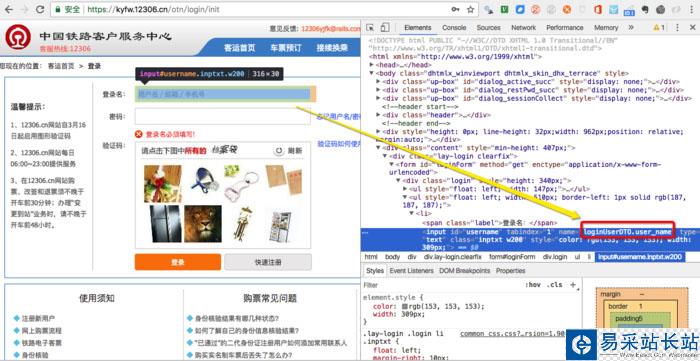Select the Event Listeners sidebar tab
This screenshot has width=700, height=361.
click(x=411, y=271)
